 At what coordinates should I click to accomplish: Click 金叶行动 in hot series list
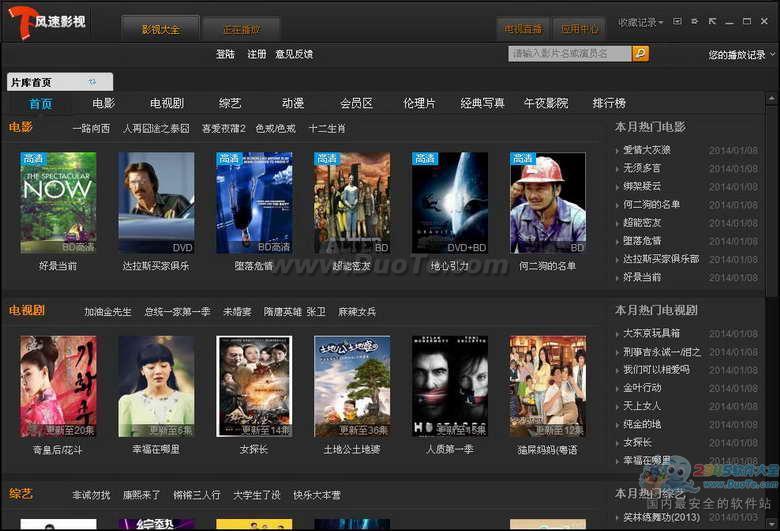[642, 388]
